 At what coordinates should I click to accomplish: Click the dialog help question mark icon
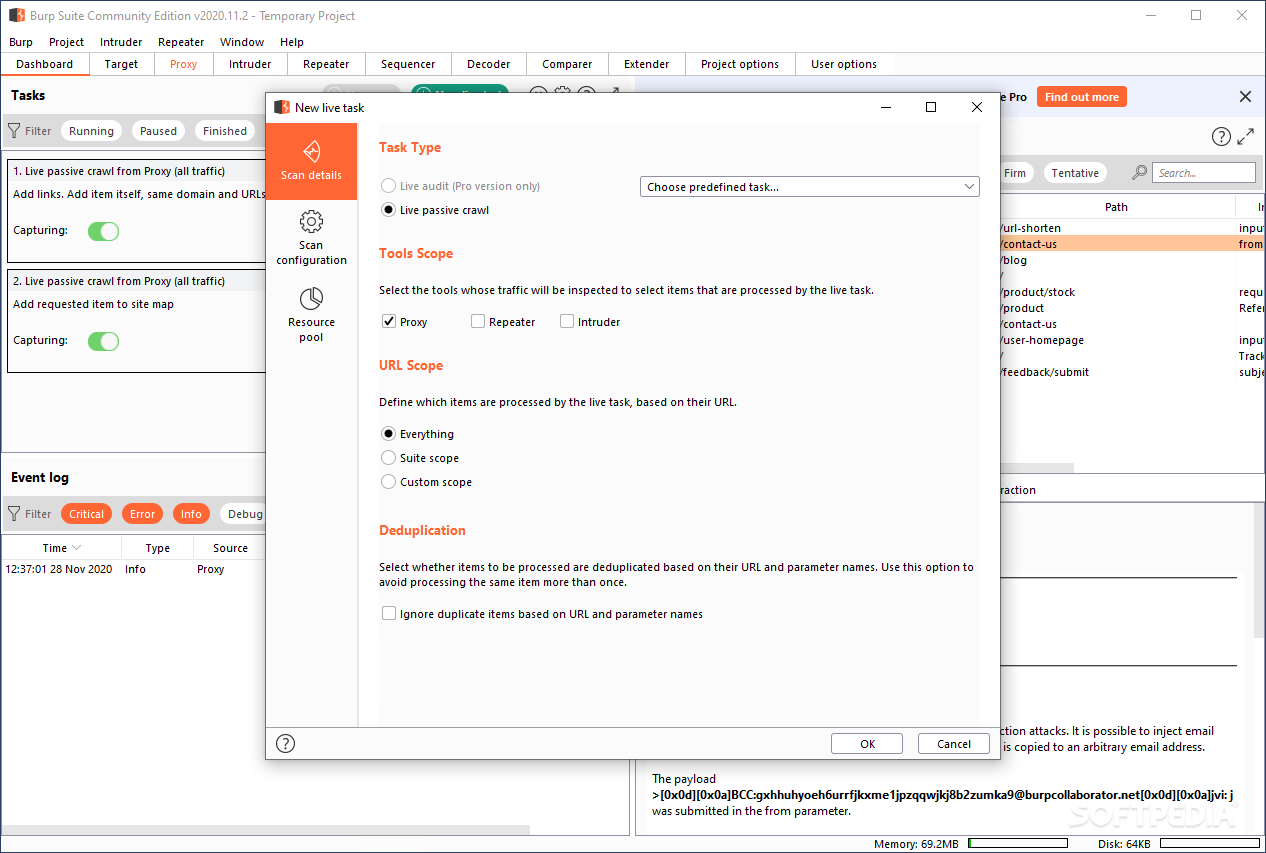[x=286, y=743]
